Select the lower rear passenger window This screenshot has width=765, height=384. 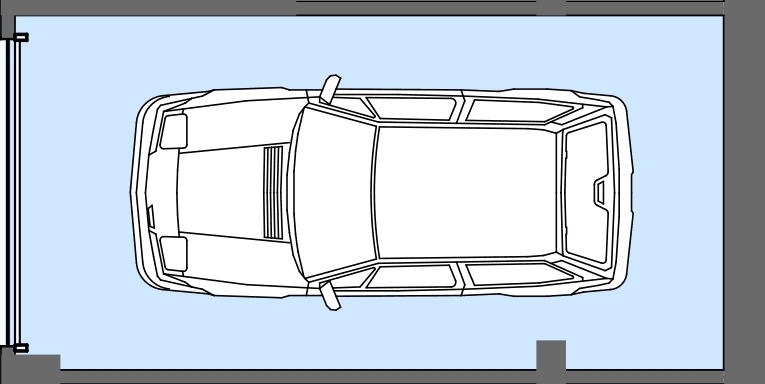click(519, 274)
